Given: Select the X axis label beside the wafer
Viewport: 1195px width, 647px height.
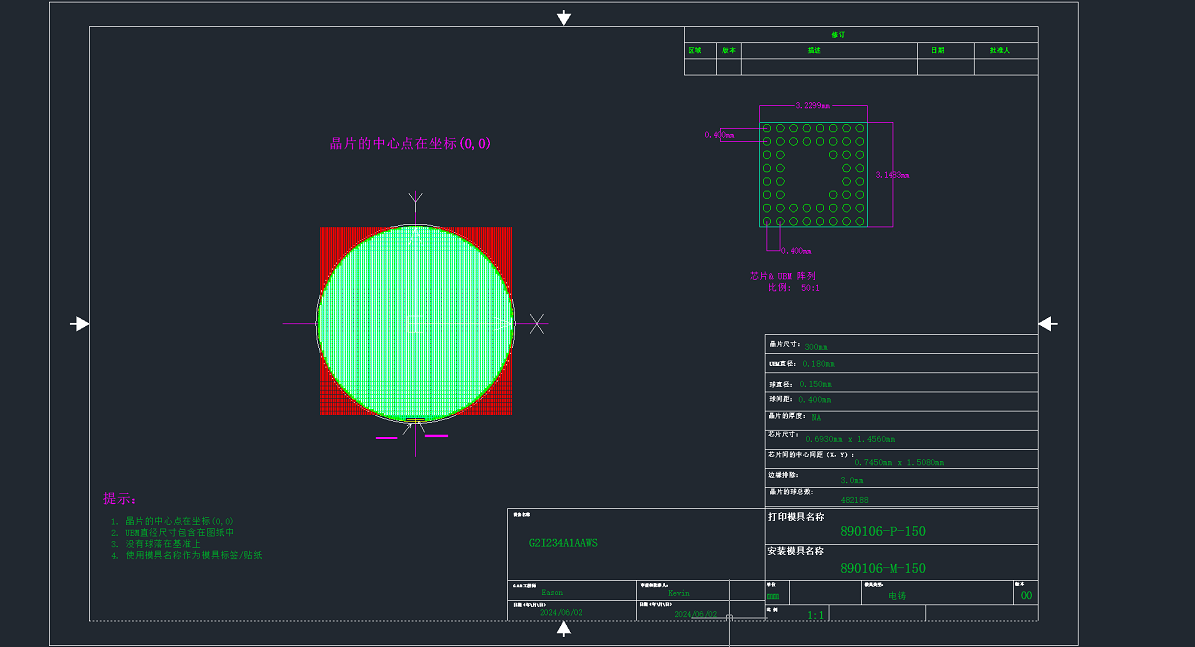Looking at the screenshot, I should pos(537,323).
